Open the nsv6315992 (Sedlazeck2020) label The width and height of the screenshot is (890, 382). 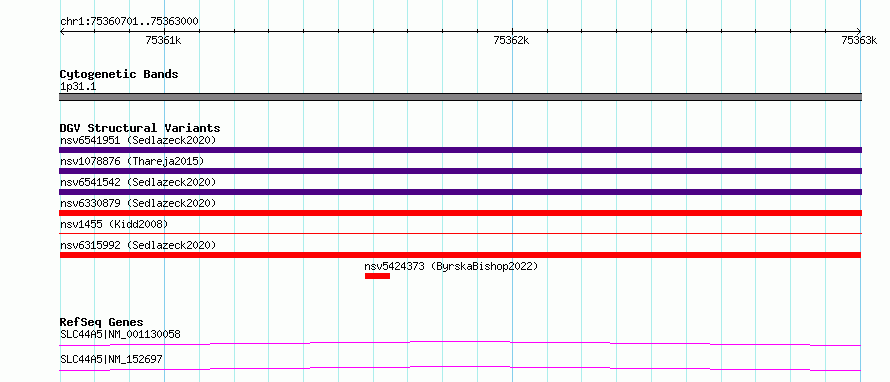[138, 245]
